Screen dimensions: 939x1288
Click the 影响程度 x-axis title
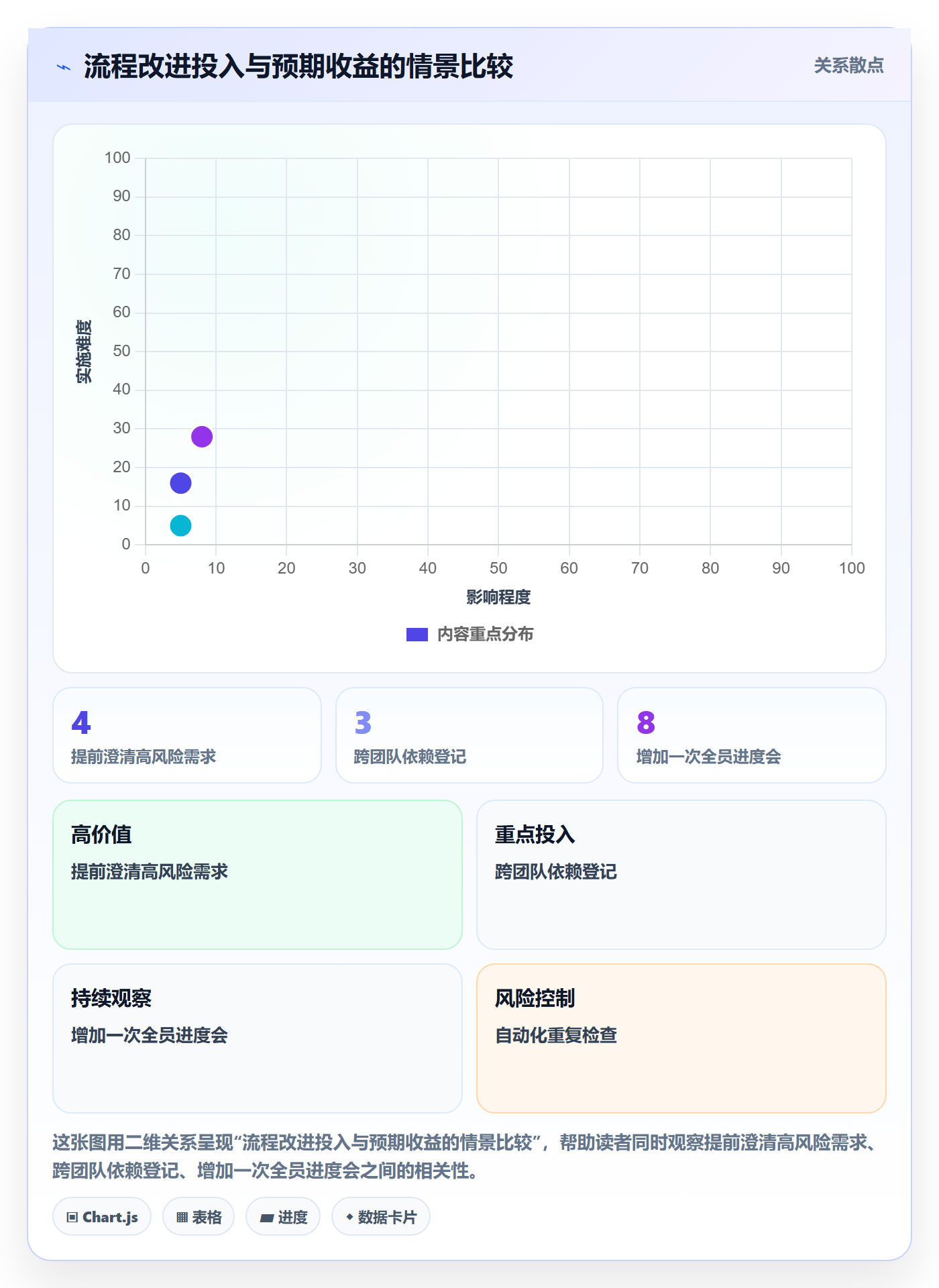point(498,597)
